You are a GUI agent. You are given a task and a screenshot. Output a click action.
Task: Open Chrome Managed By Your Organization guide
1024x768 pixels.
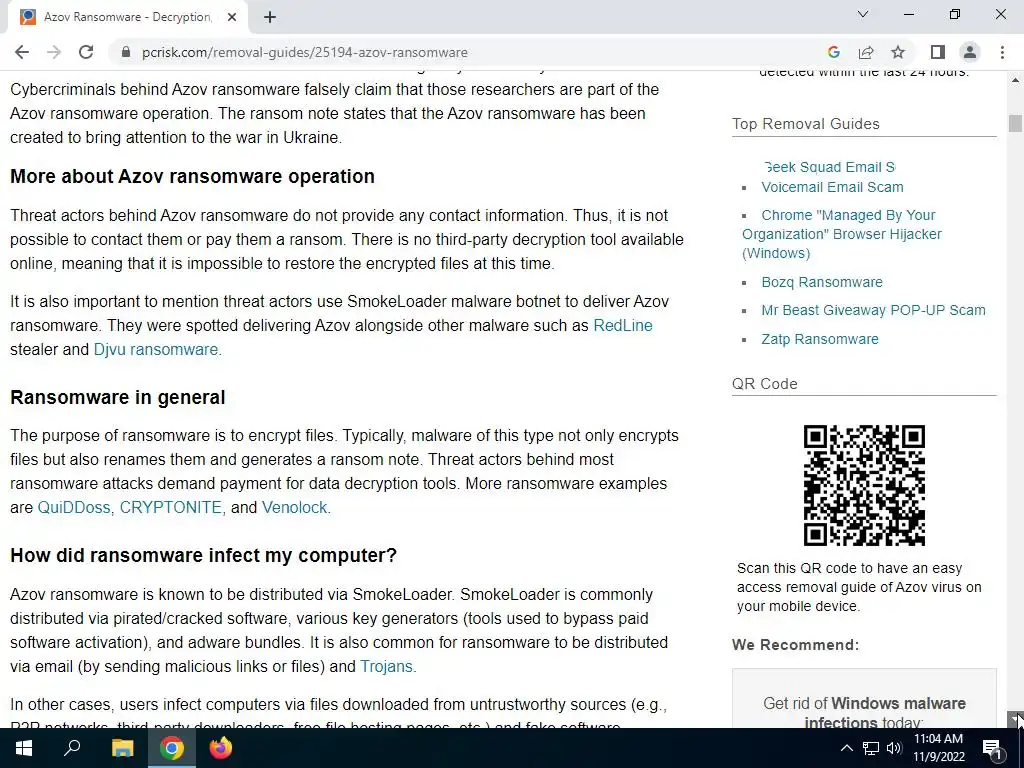point(842,234)
